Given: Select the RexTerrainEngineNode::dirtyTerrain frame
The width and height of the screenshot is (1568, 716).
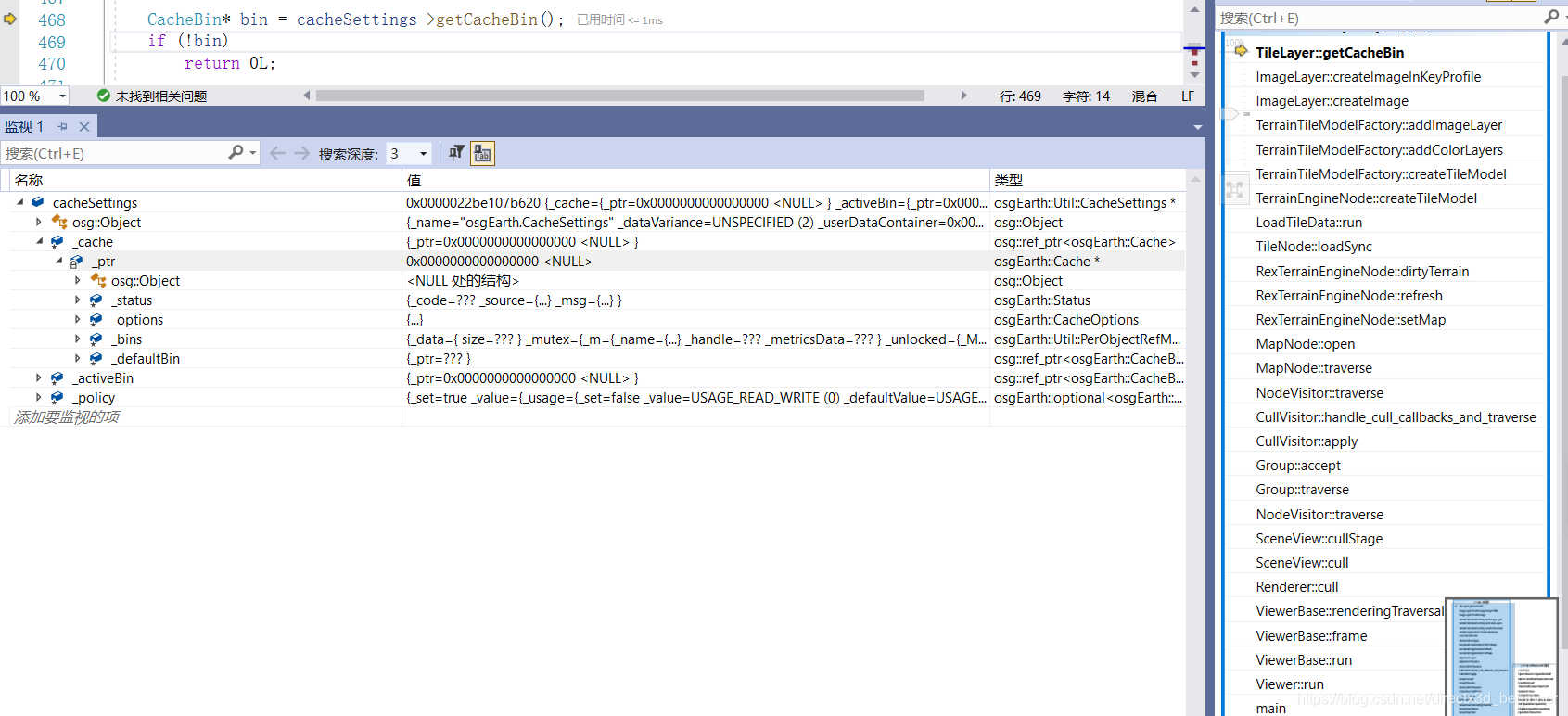Looking at the screenshot, I should pyautogui.click(x=1362, y=272).
